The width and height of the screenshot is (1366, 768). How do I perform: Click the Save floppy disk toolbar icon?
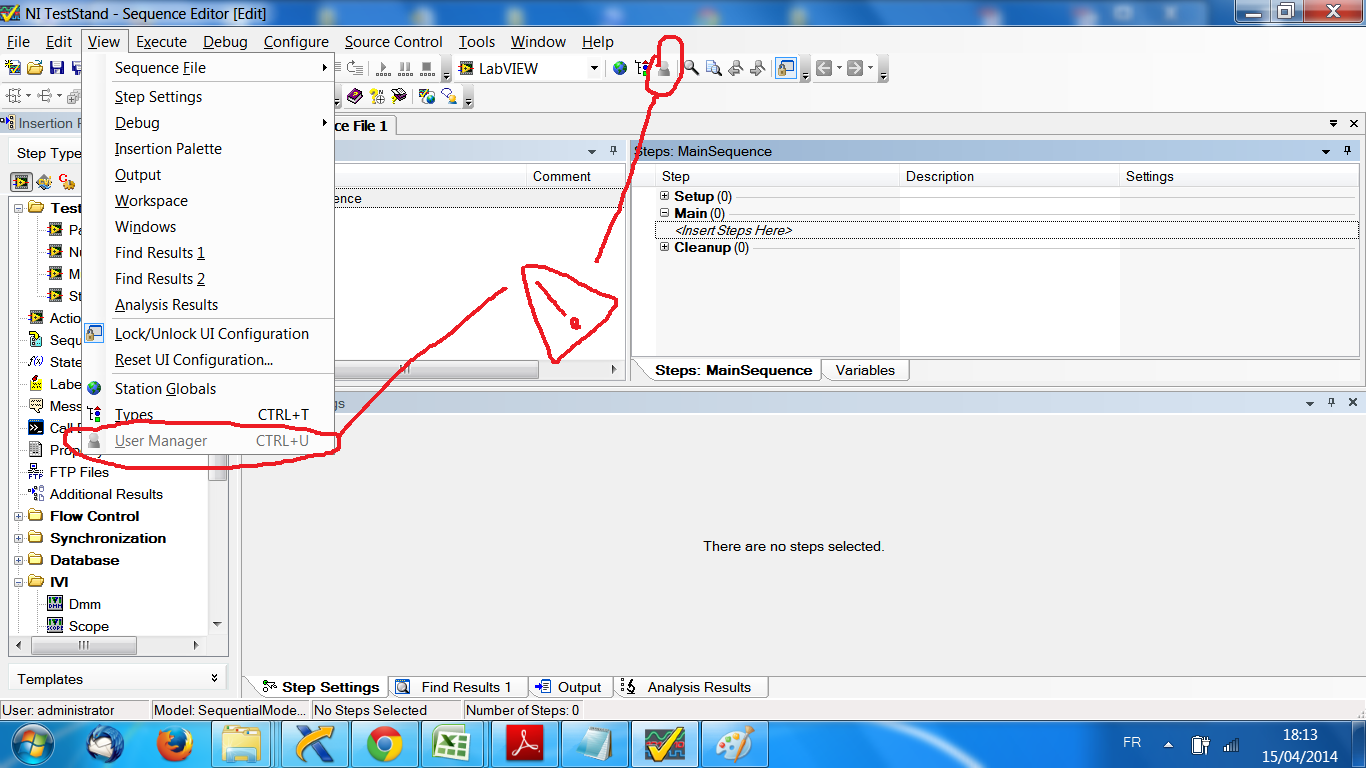57,68
